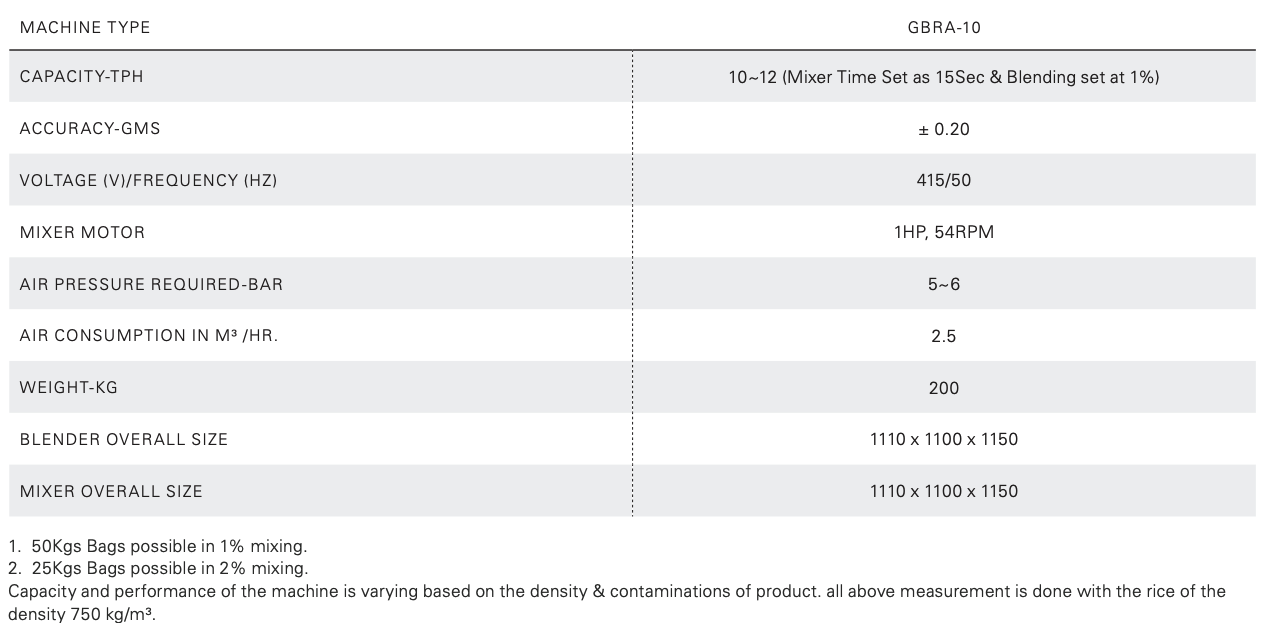Click the ACCURACY-GMS row label
1270x638 pixels.
90,128
